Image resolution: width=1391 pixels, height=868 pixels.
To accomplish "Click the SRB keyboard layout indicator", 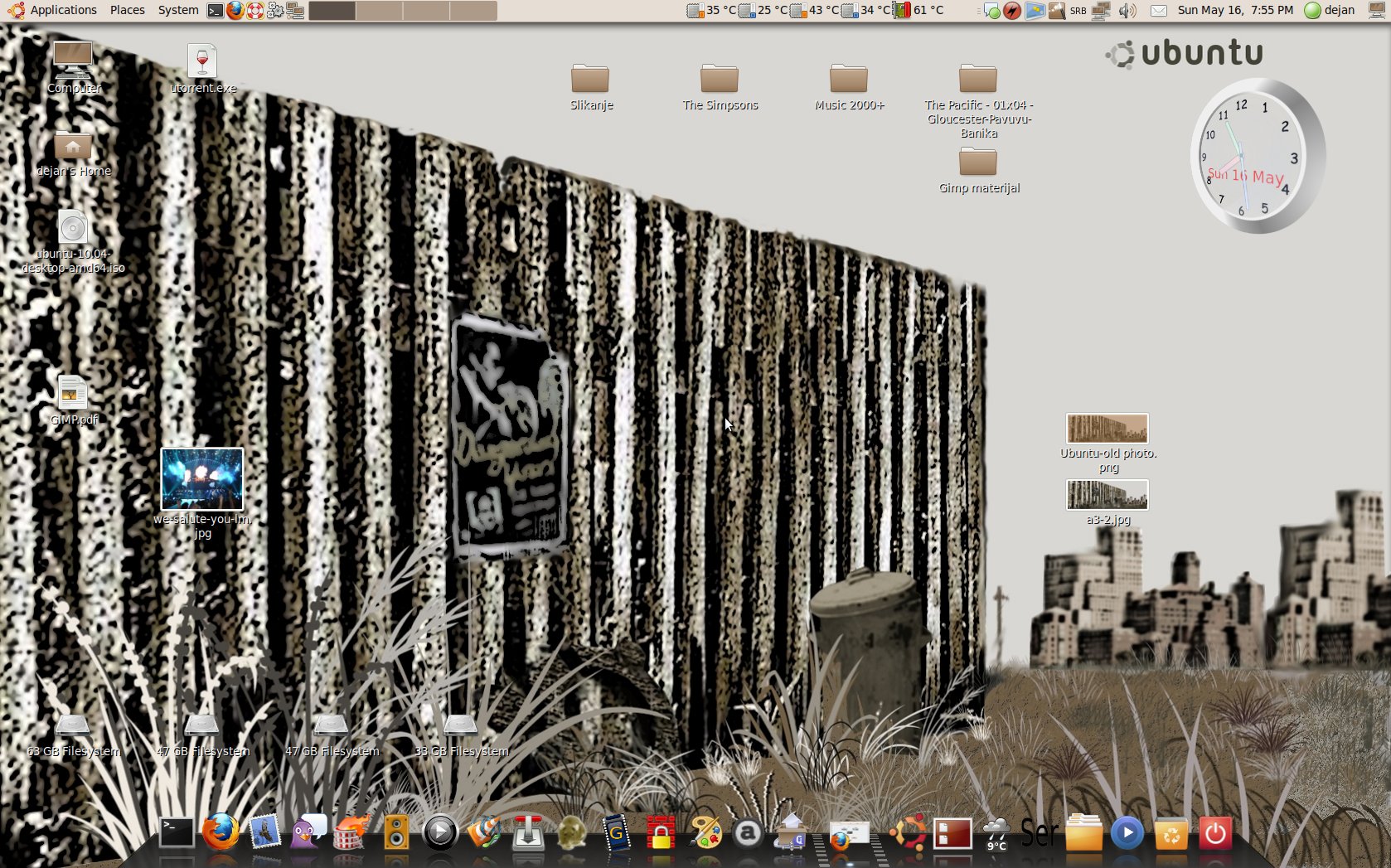I will [x=1078, y=11].
